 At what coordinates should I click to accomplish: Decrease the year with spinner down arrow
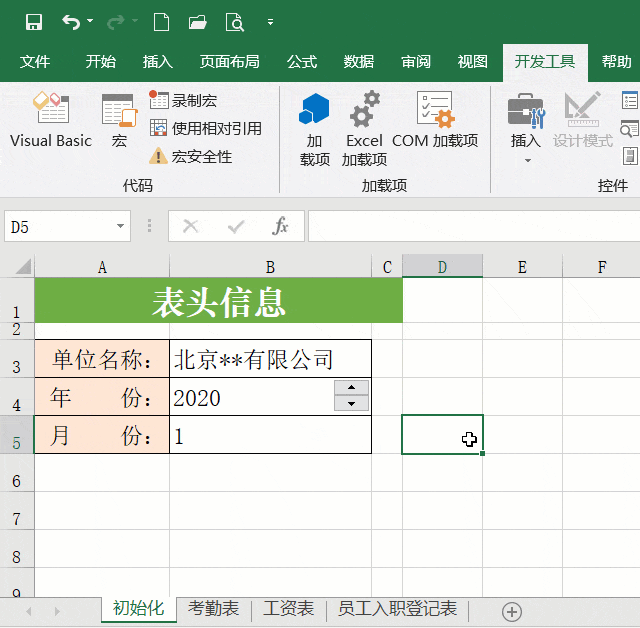pyautogui.click(x=351, y=404)
